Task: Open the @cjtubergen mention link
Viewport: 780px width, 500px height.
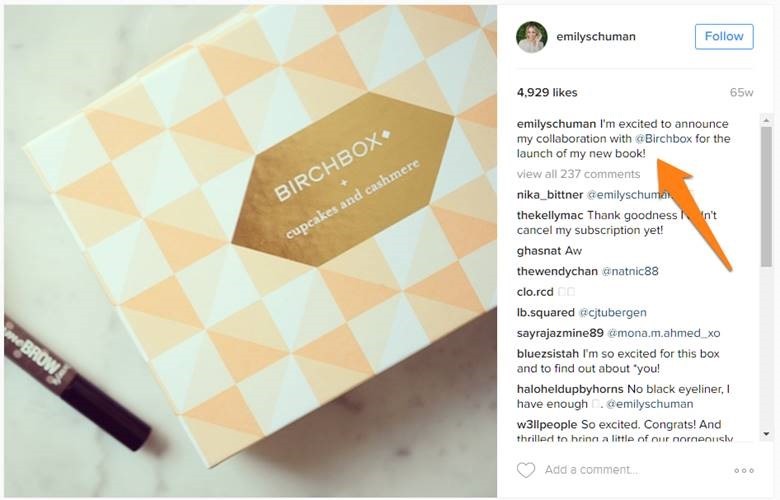Action: pyautogui.click(x=612, y=313)
